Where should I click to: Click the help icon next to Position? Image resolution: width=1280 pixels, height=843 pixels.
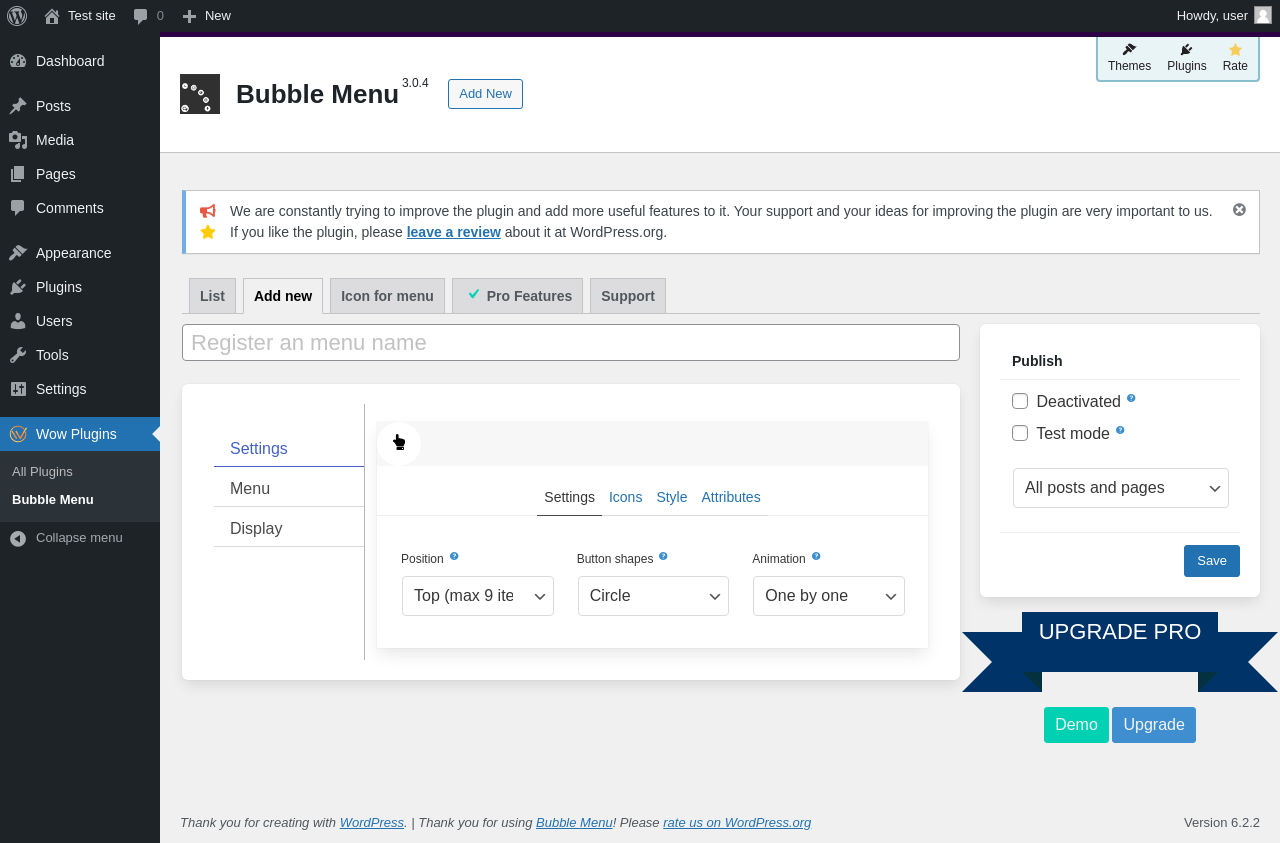[454, 556]
